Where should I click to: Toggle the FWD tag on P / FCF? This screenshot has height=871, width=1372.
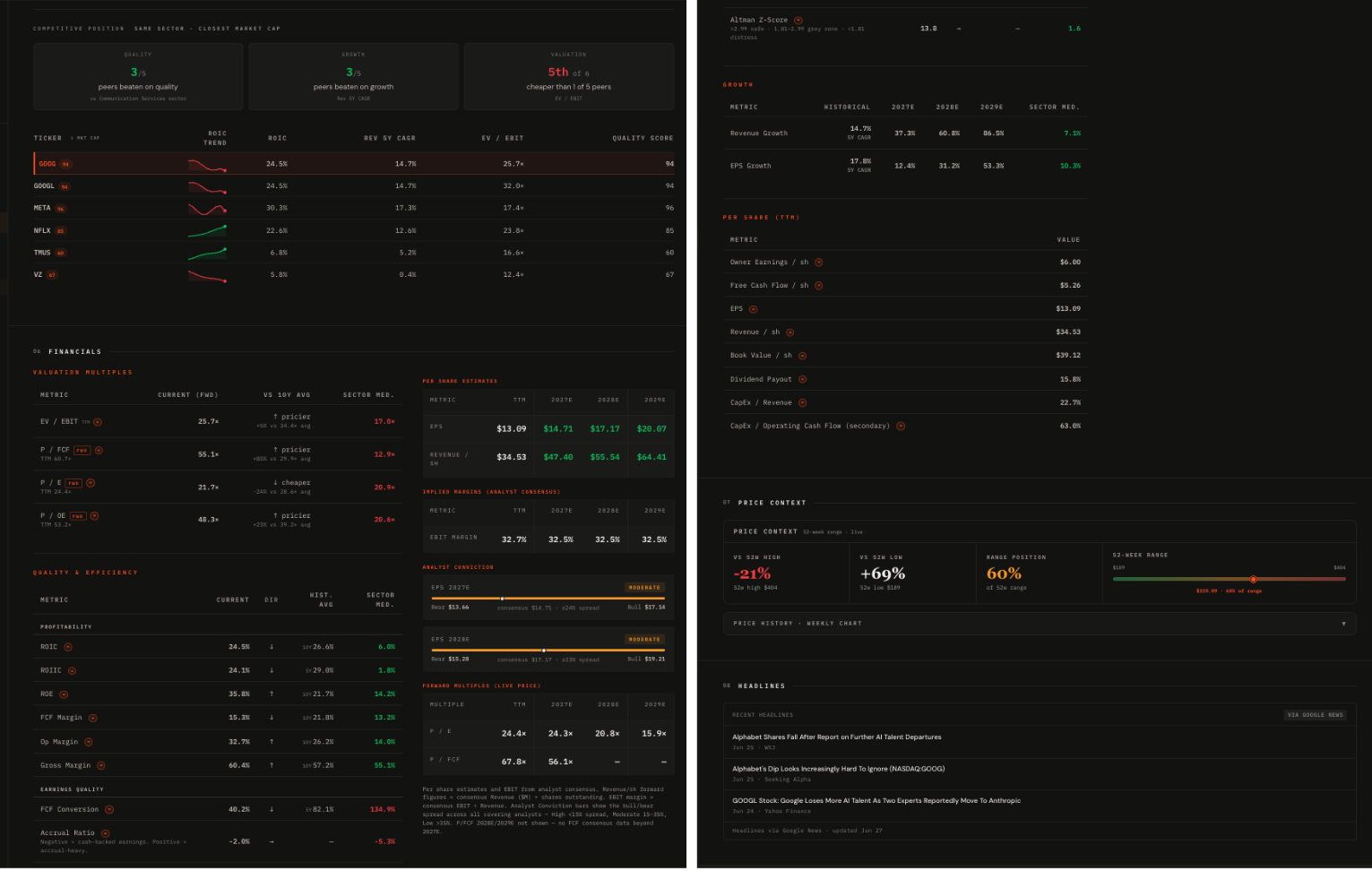[82, 450]
